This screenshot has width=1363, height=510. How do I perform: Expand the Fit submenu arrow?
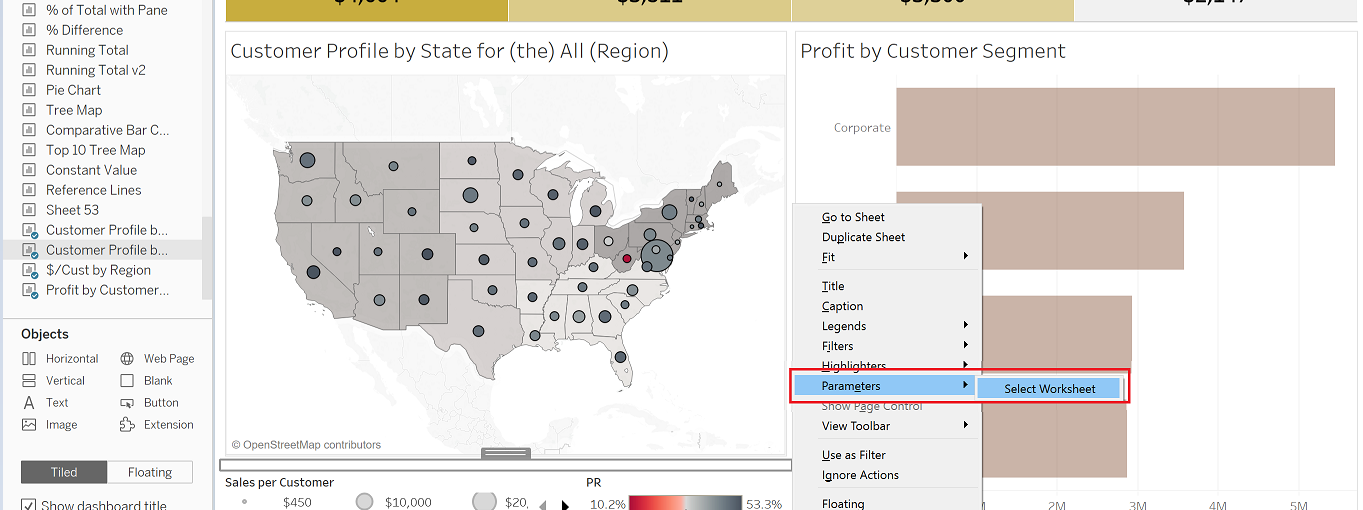click(x=966, y=257)
